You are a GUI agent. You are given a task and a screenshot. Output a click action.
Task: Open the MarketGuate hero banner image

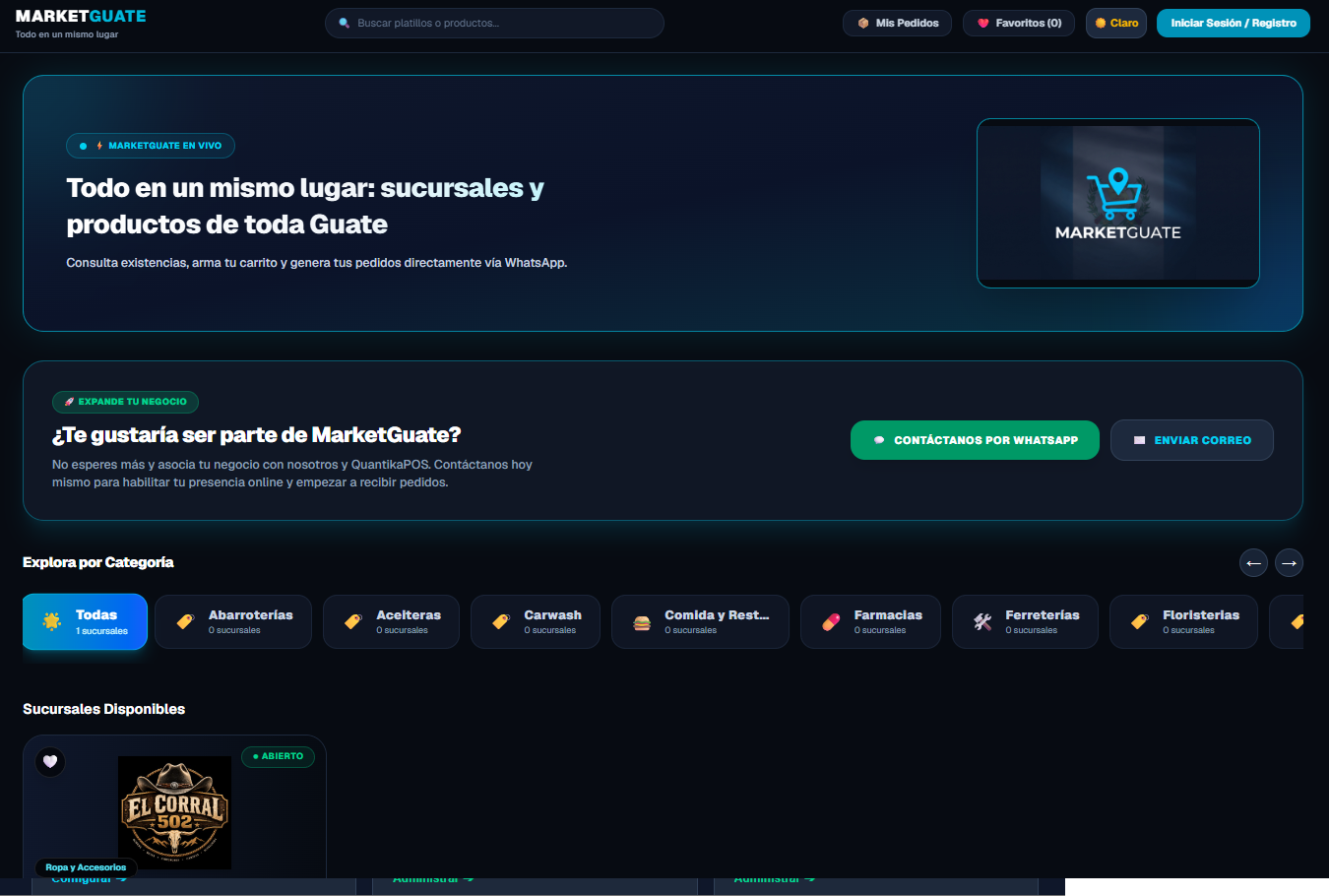click(1118, 204)
